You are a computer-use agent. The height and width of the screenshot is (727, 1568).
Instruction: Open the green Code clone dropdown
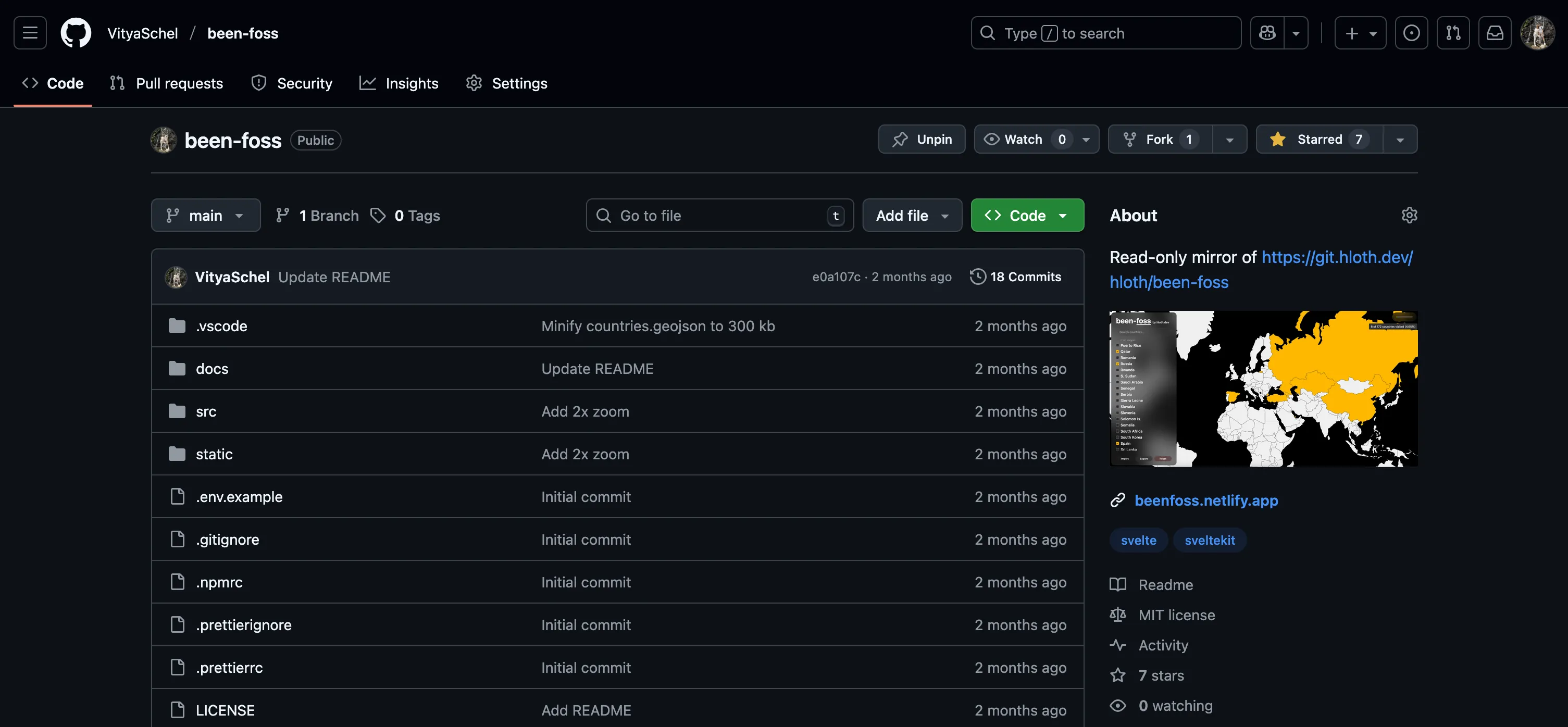tap(1027, 216)
